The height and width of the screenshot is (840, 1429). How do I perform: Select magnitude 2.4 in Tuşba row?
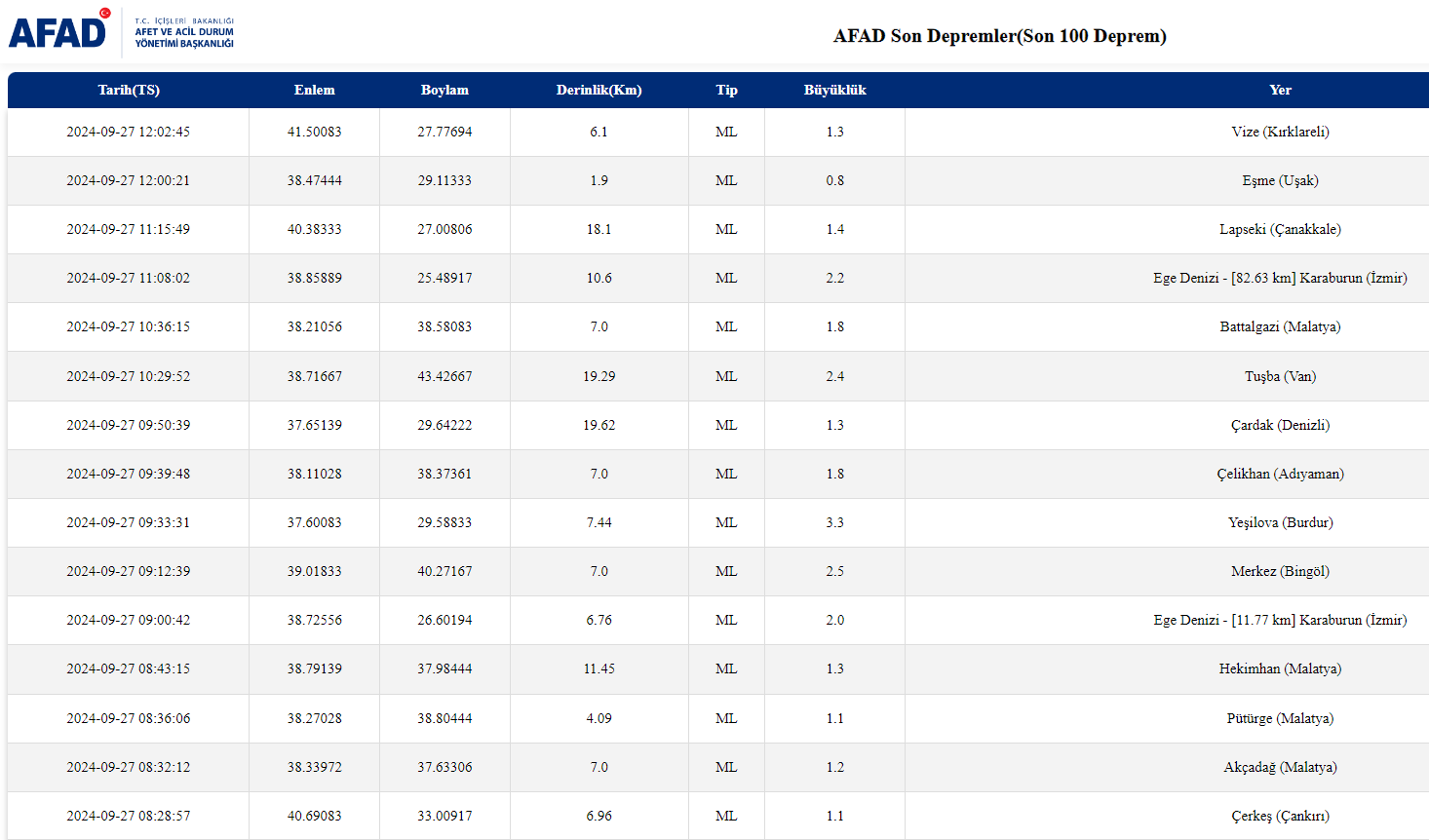pos(835,376)
